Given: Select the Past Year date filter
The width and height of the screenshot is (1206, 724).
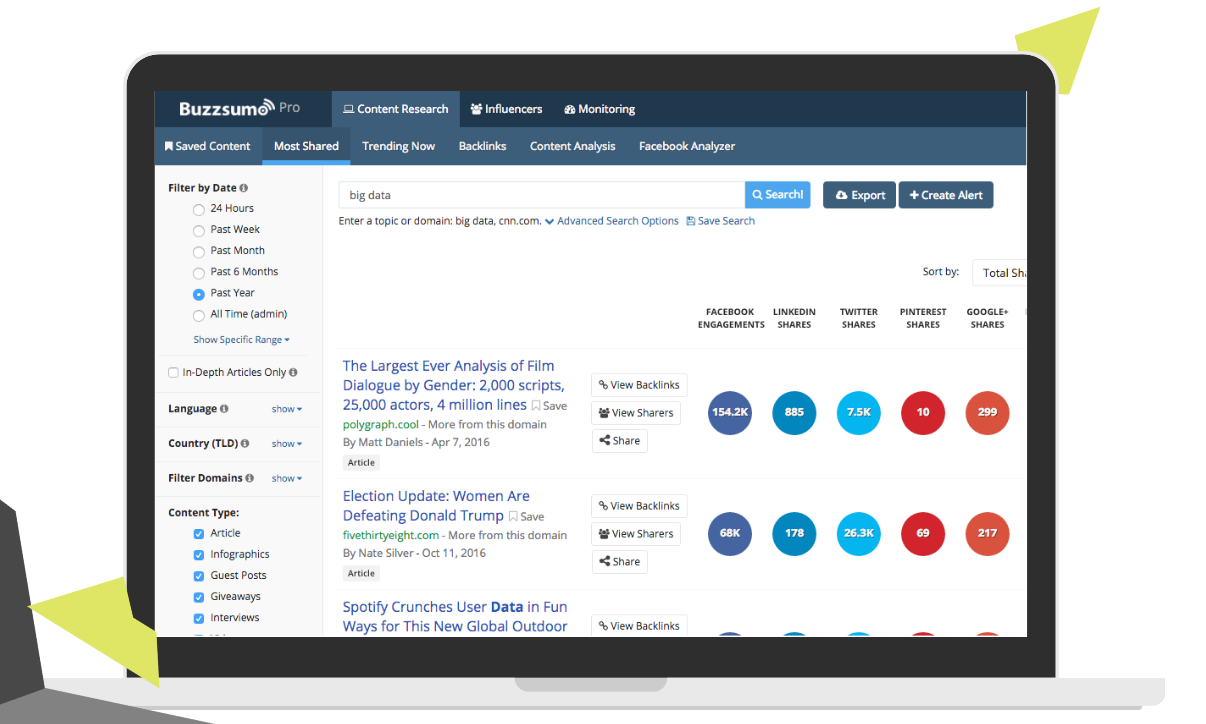Looking at the screenshot, I should tap(199, 294).
